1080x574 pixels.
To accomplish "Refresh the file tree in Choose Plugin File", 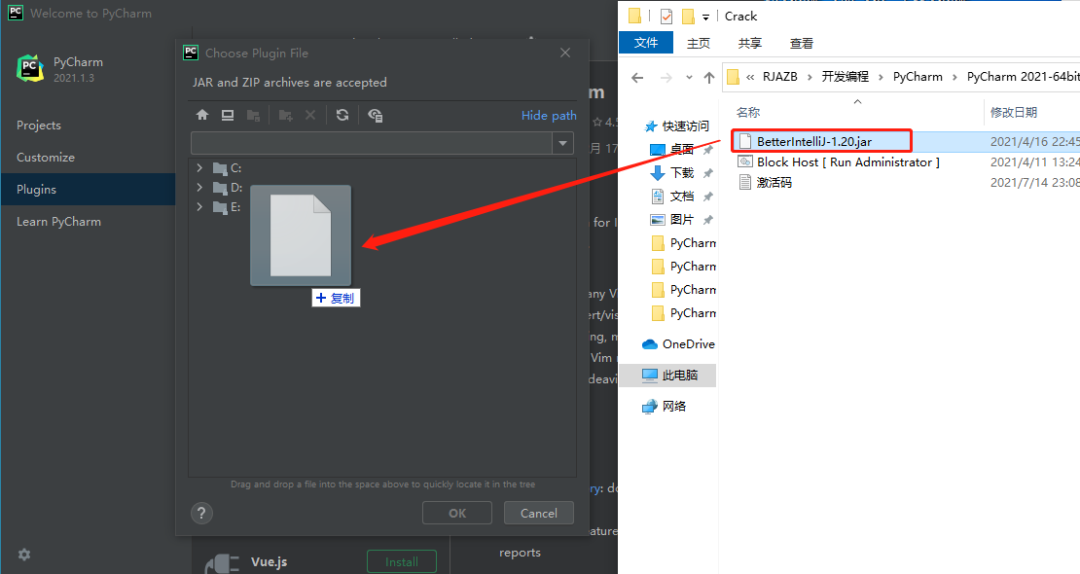I will click(x=342, y=115).
